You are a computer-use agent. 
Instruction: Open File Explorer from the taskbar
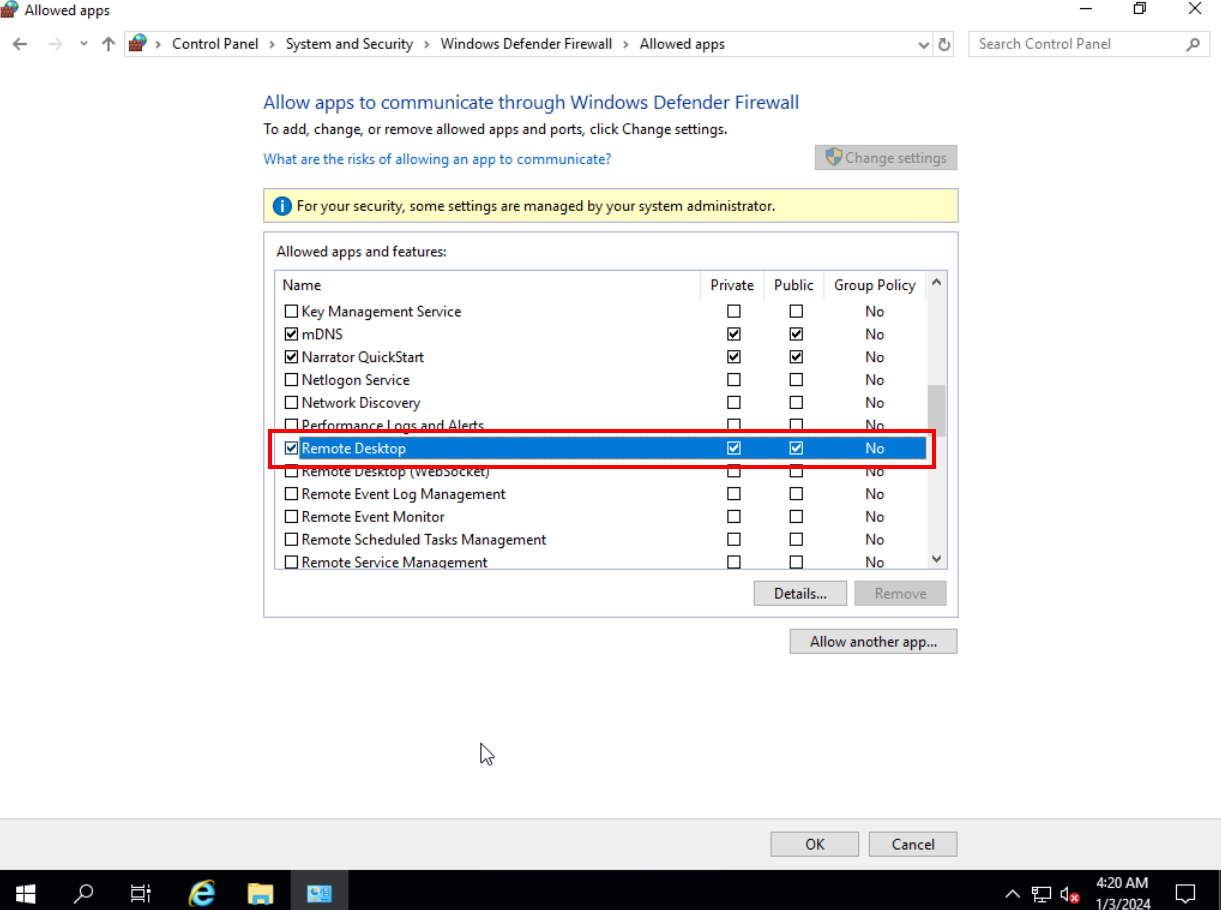click(x=261, y=892)
